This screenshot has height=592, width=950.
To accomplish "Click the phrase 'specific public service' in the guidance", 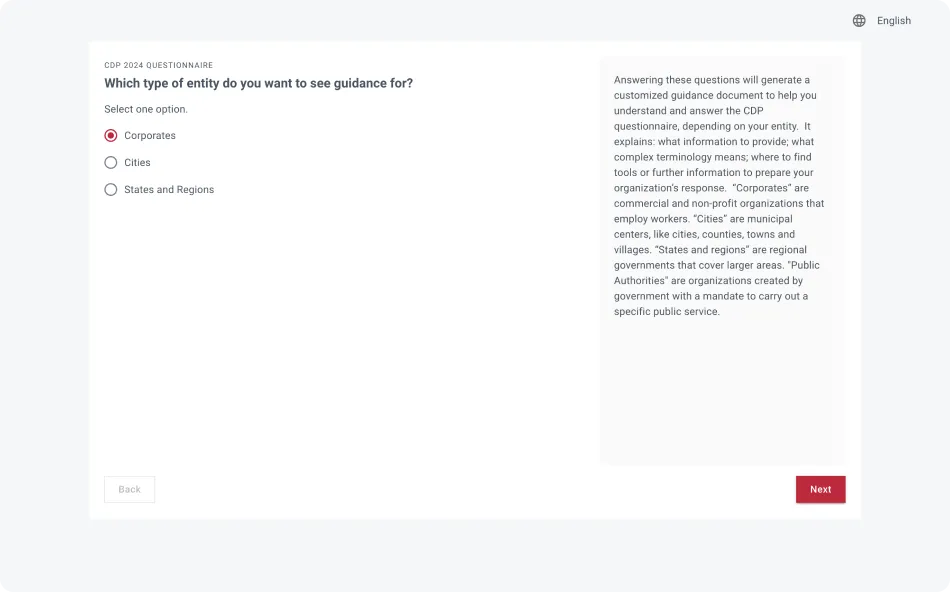I will coord(665,312).
